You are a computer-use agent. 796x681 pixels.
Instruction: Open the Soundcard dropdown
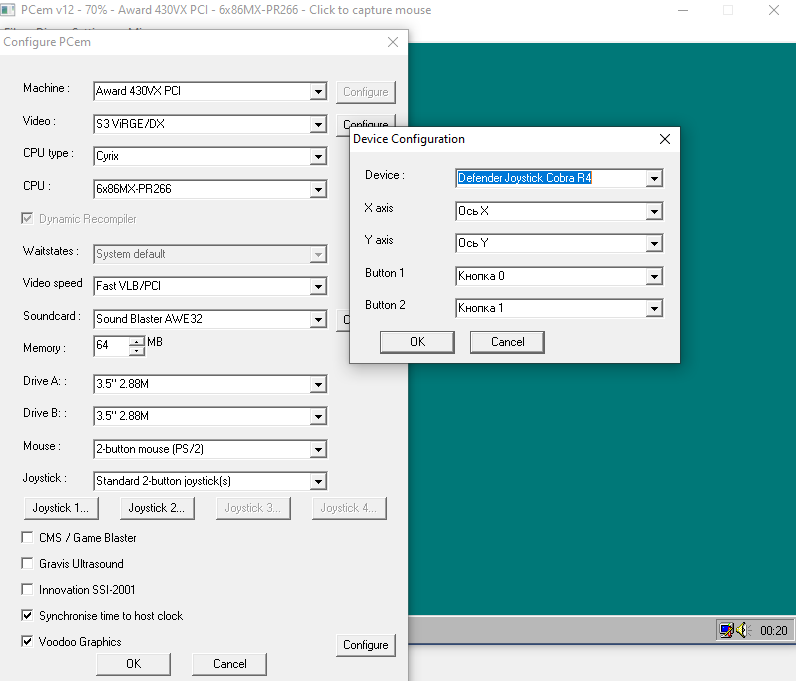coord(318,319)
